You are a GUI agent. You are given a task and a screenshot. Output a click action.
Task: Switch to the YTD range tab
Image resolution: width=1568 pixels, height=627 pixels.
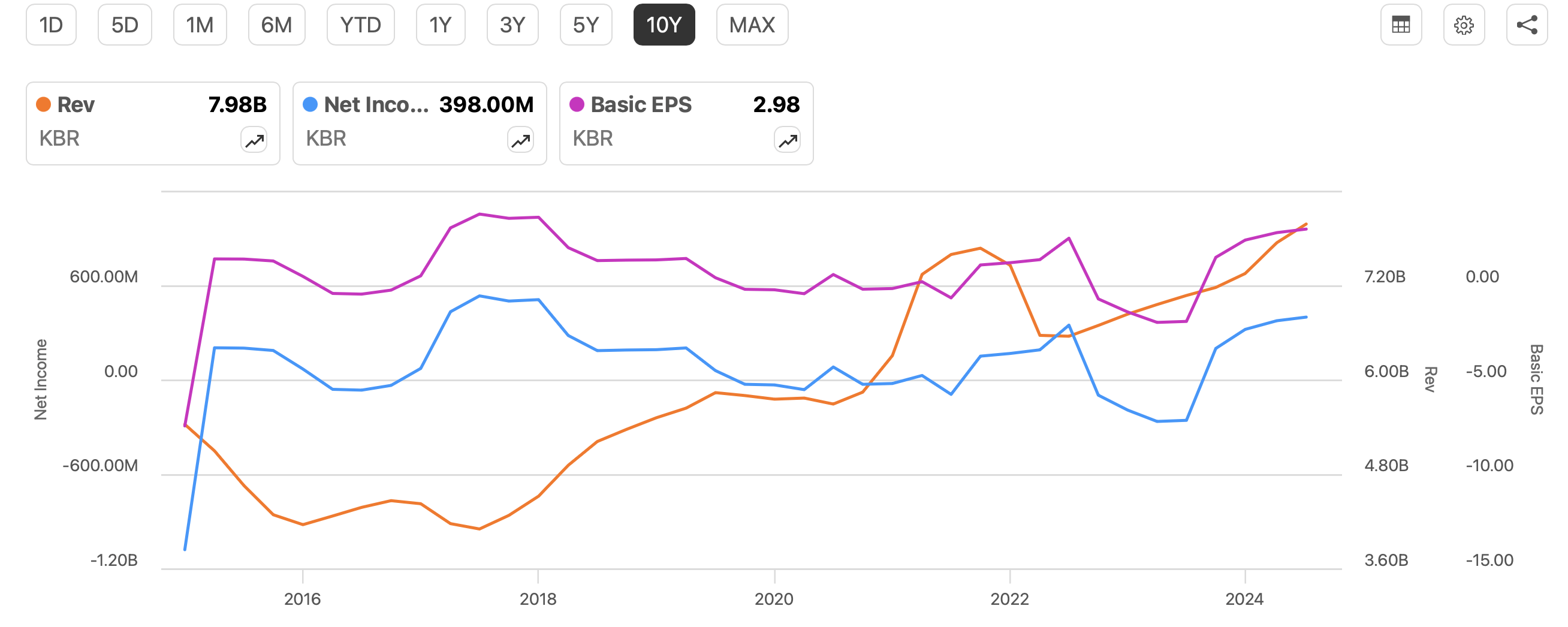pos(360,25)
